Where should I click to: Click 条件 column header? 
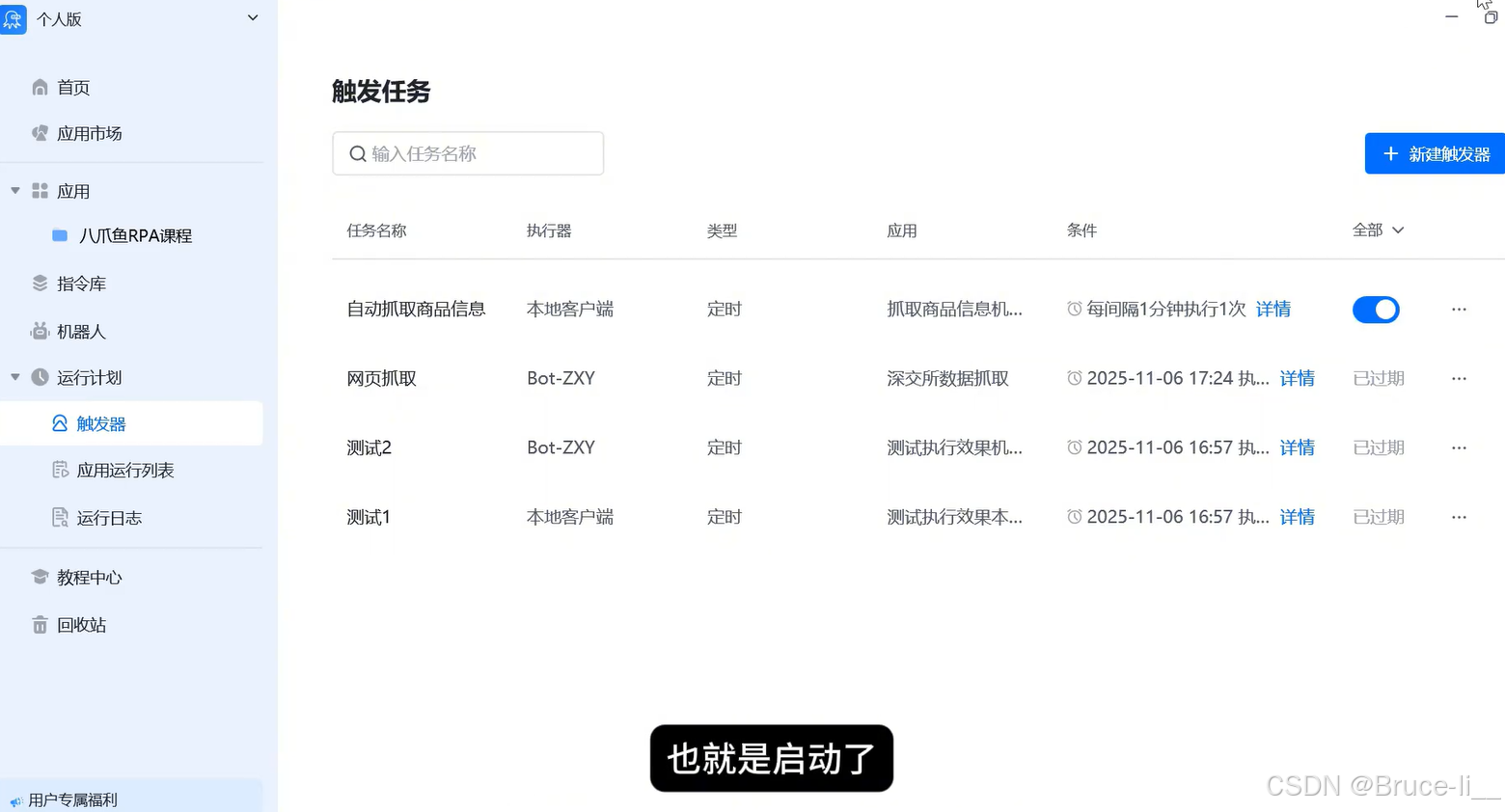pos(1081,230)
